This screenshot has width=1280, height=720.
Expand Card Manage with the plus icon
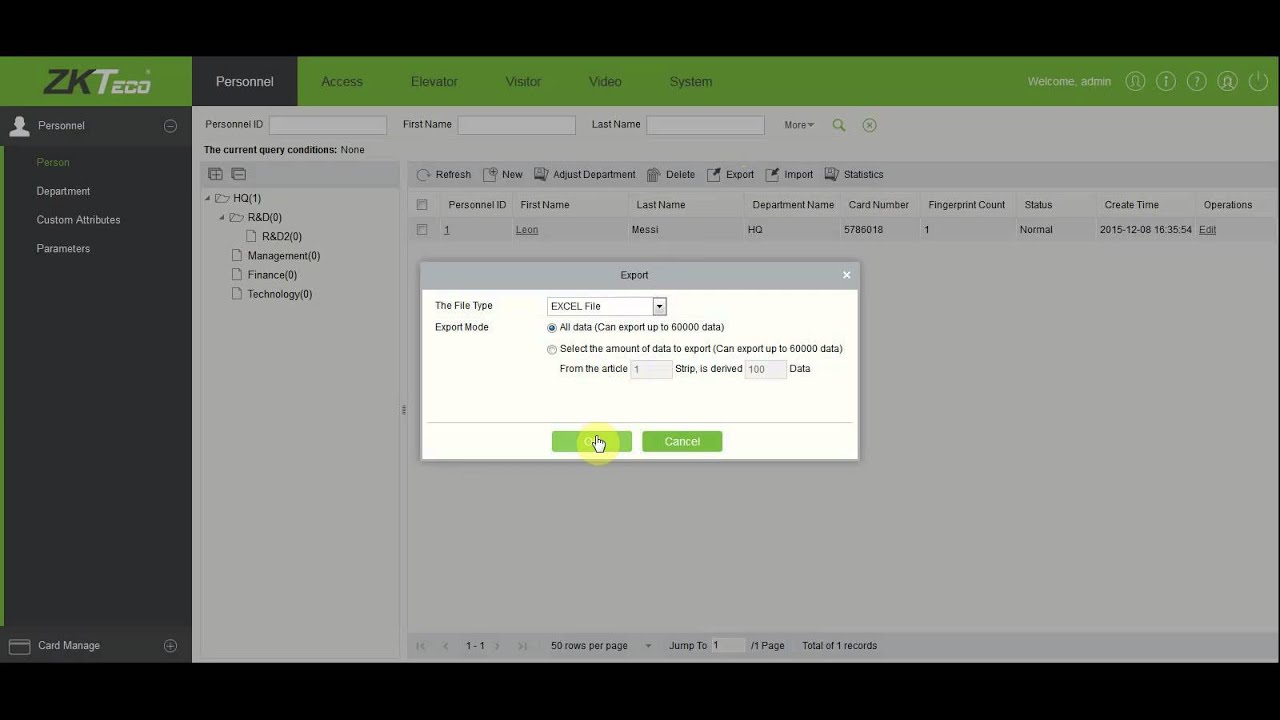[170, 646]
